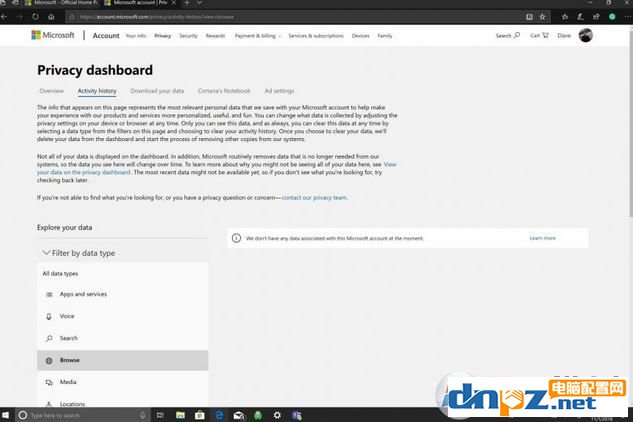Click the green extension icon in toolbar
The height and width of the screenshot is (422, 633).
(612, 17)
